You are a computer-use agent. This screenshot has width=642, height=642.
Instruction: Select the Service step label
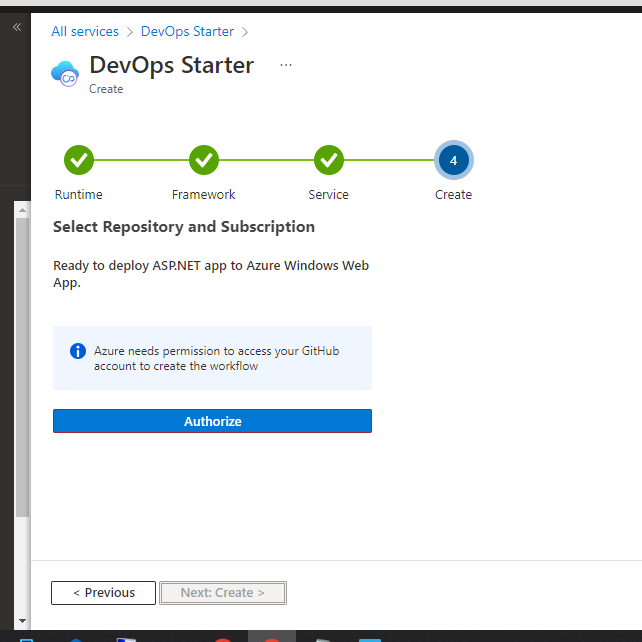[329, 194]
